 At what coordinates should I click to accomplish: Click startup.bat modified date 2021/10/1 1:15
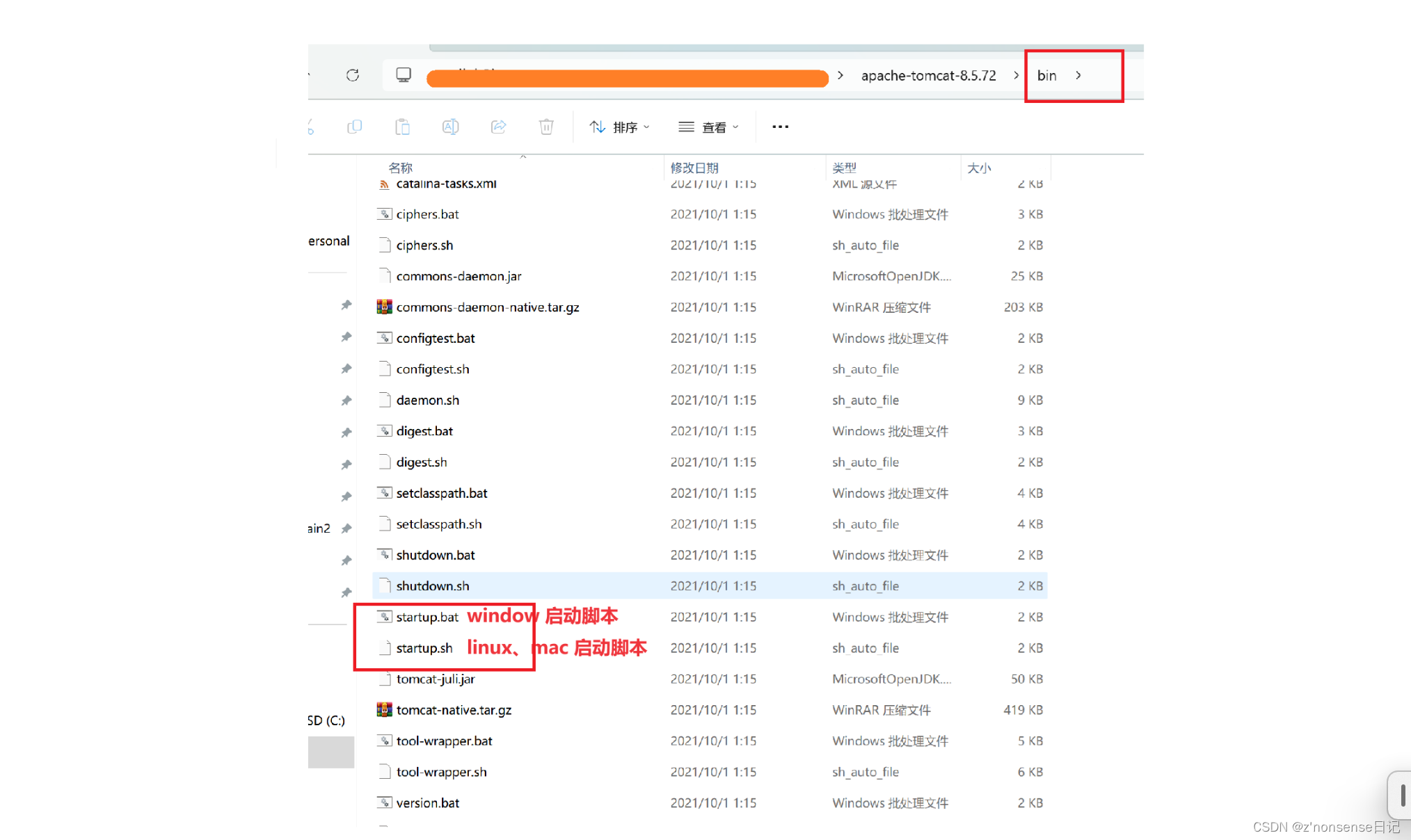coord(713,617)
